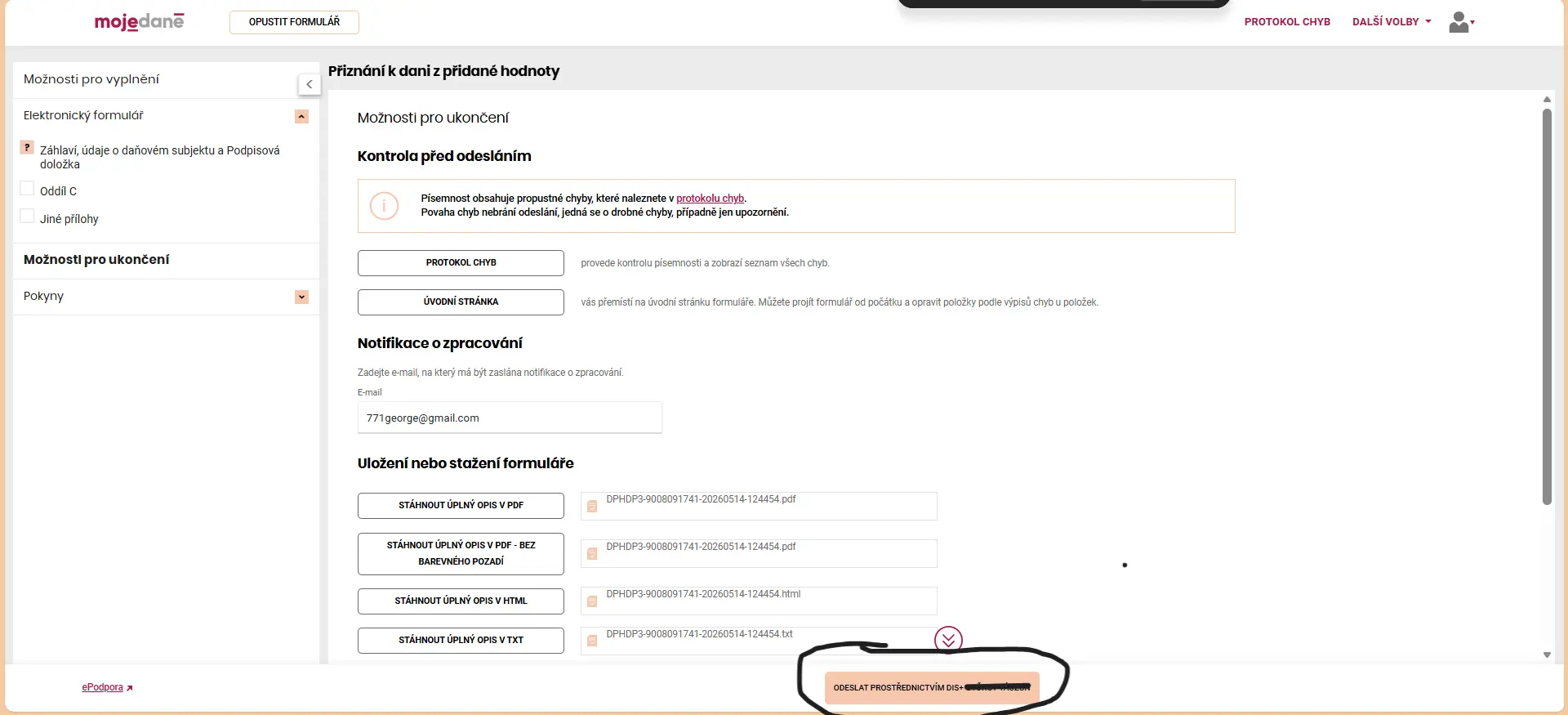Select Možnosti pro ukončení in the sidebar
1568x715 pixels.
96,259
